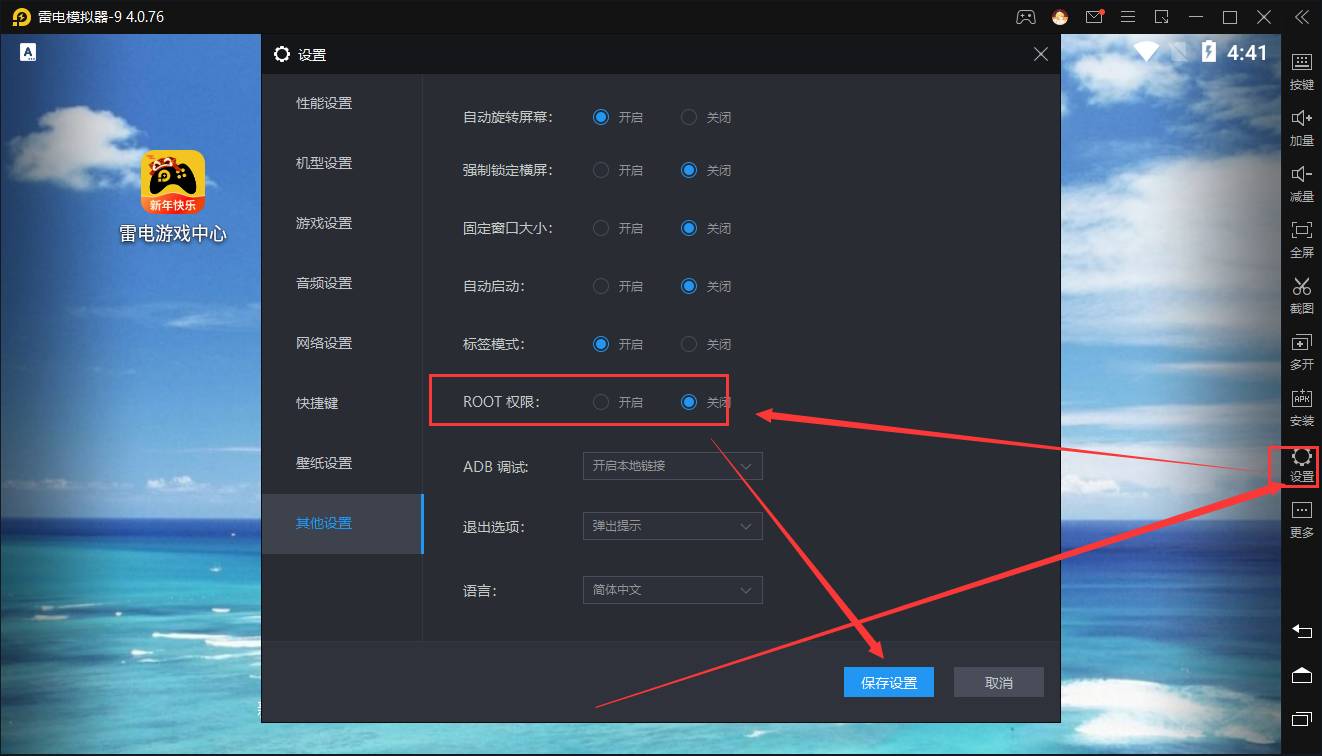Screen dimensions: 1322x756
Task: Enable 固定窗口大小 by selecting 开启
Action: pyautogui.click(x=601, y=228)
